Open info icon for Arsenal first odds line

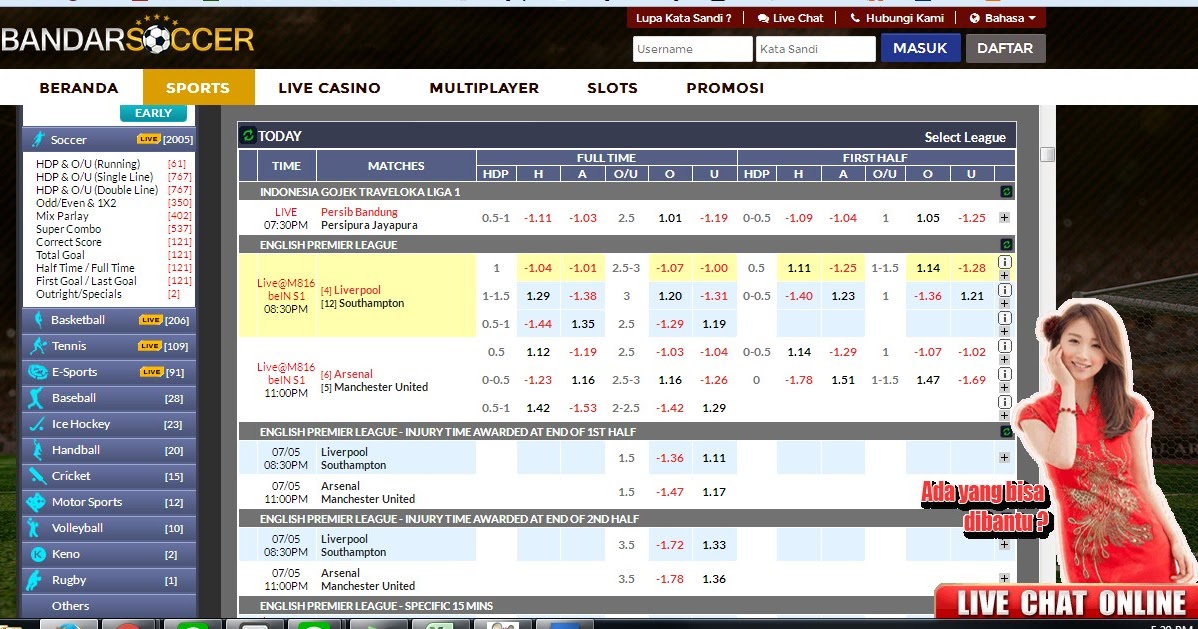tap(1005, 346)
